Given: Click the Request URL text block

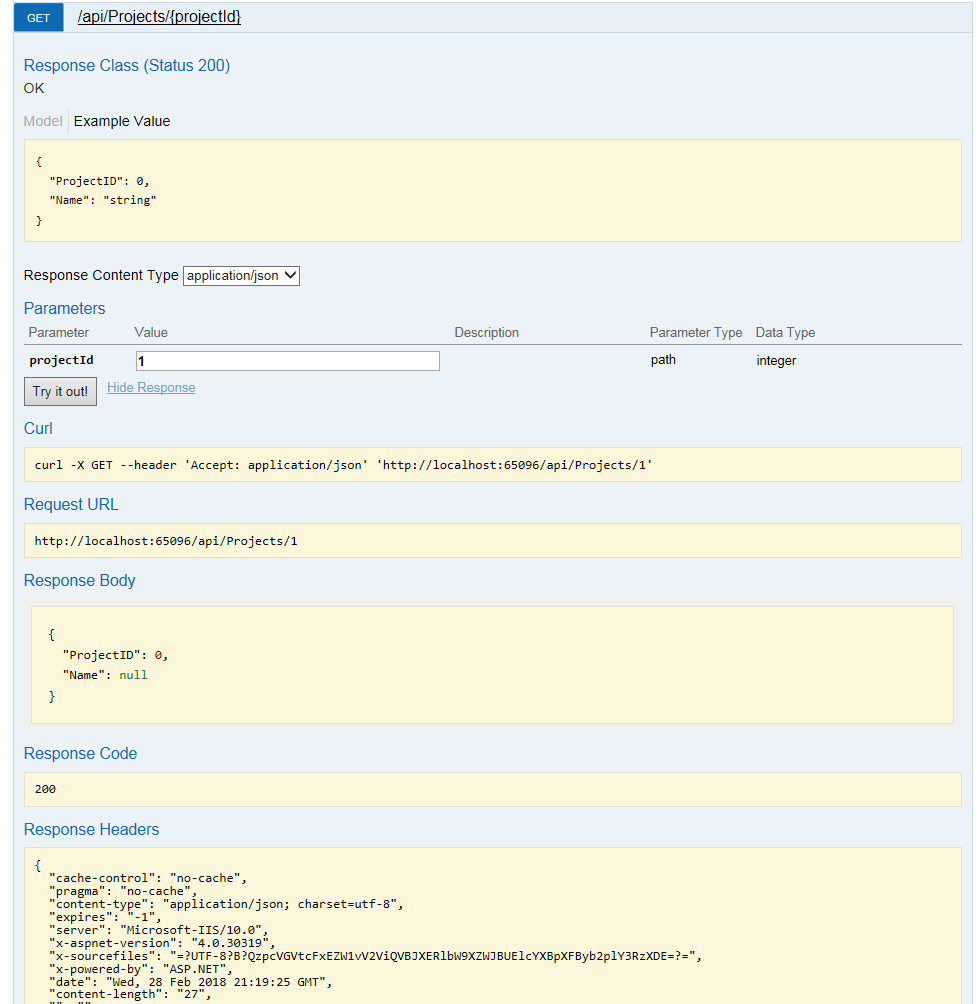Looking at the screenshot, I should click(x=492, y=541).
